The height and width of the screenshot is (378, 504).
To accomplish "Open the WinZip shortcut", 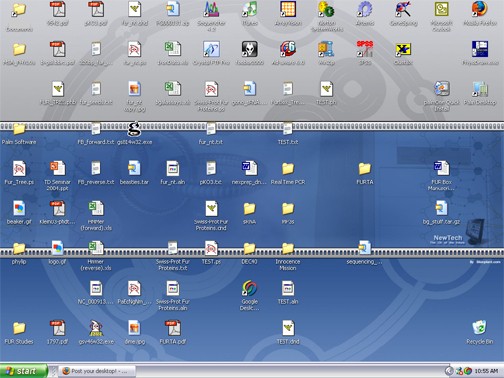I will tap(326, 49).
